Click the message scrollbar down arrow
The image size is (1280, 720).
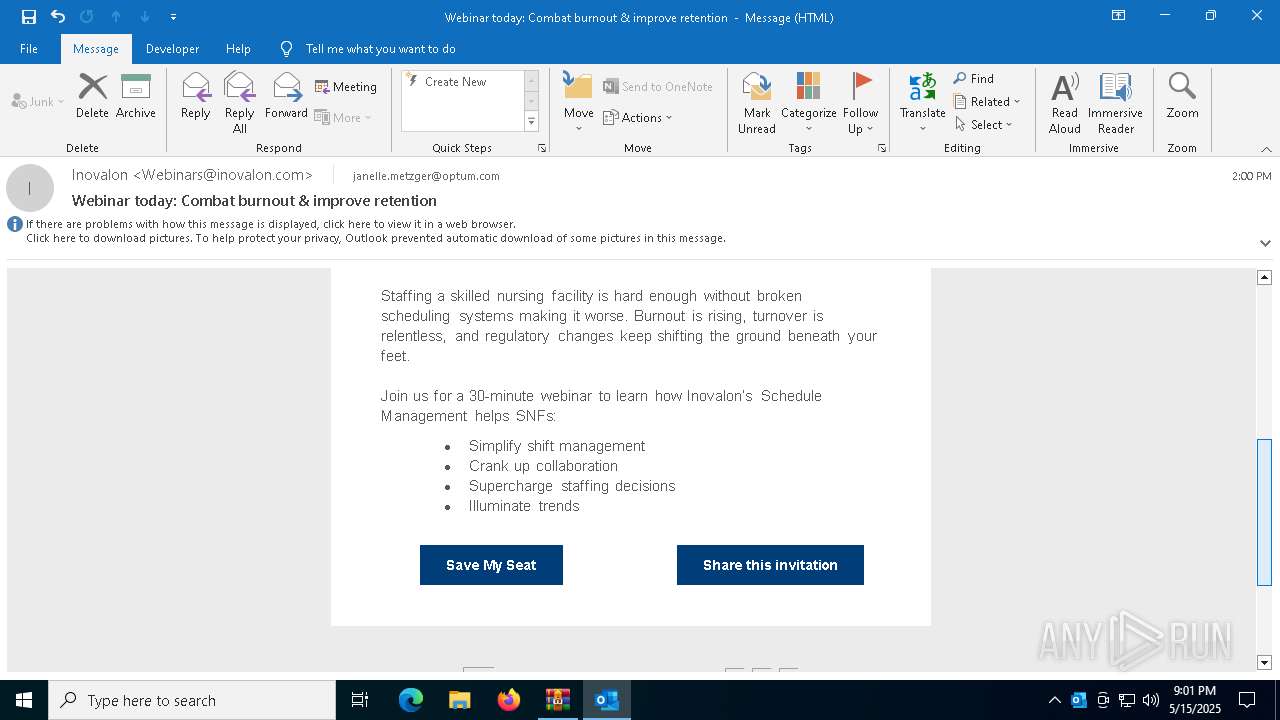tap(1265, 662)
